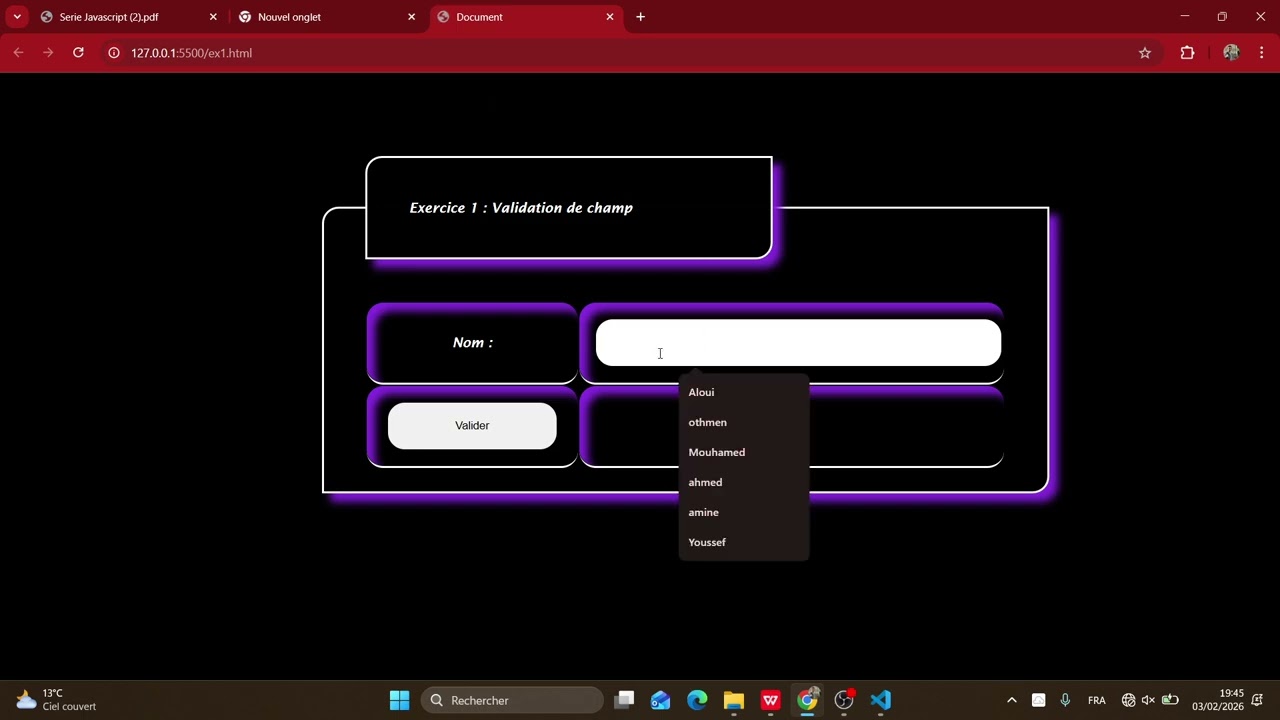Click the Nom text input field
Viewport: 1280px width, 720px height.
[x=798, y=343]
